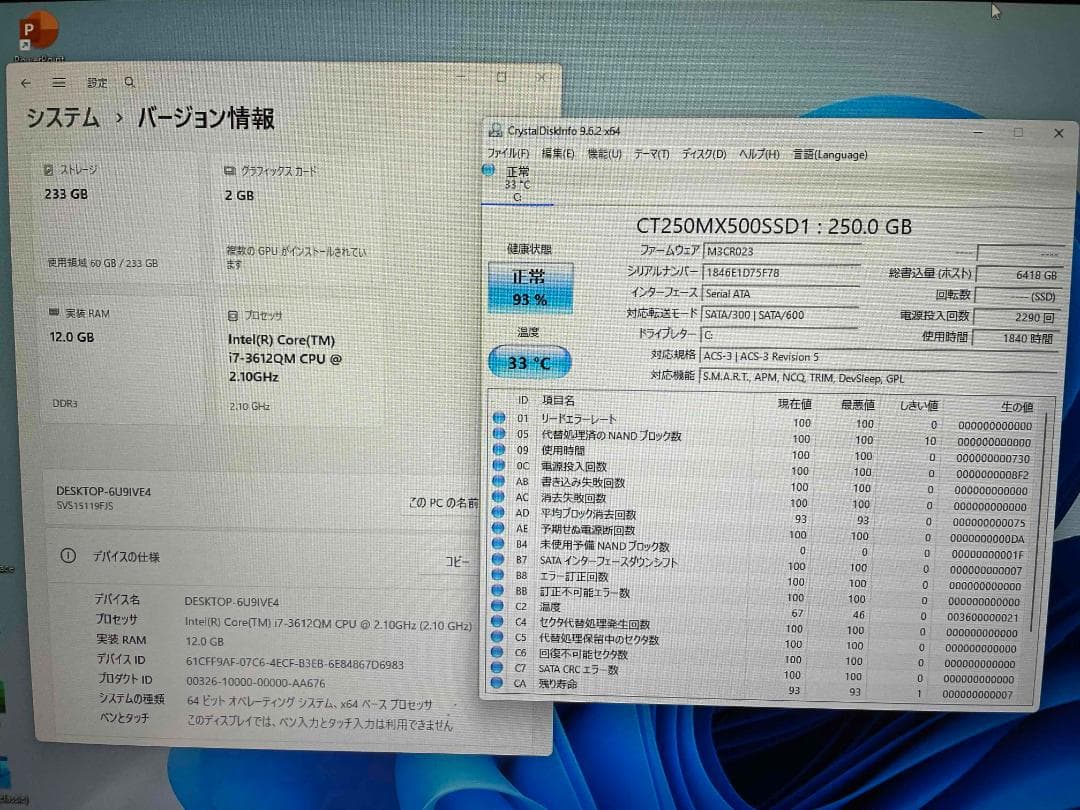The image size is (1080, 810).
Task: Click the back arrow in Settings window
Action: (25, 83)
